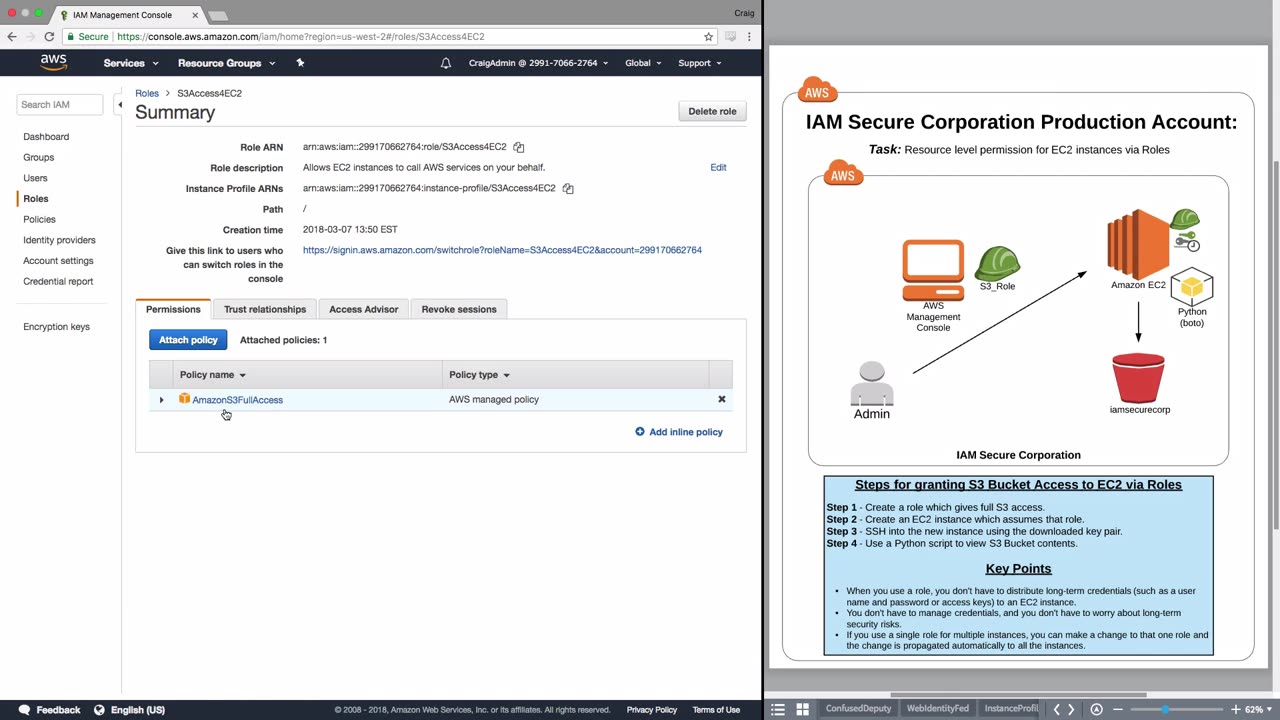The width and height of the screenshot is (1280, 720).
Task: Bookmark this page with the star icon
Action: click(709, 37)
